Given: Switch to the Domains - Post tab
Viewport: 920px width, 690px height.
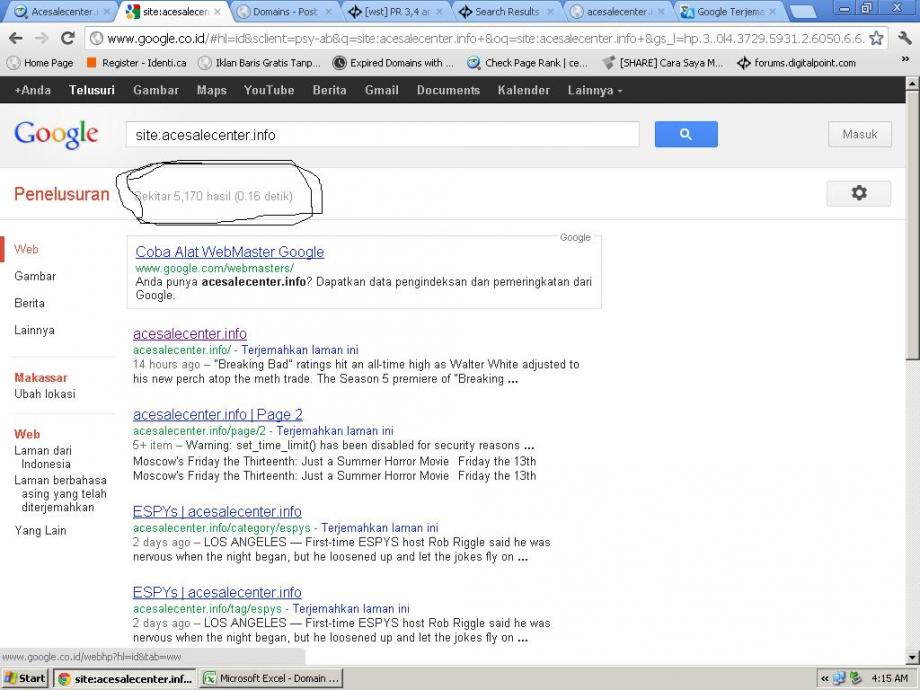Looking at the screenshot, I should [x=284, y=12].
